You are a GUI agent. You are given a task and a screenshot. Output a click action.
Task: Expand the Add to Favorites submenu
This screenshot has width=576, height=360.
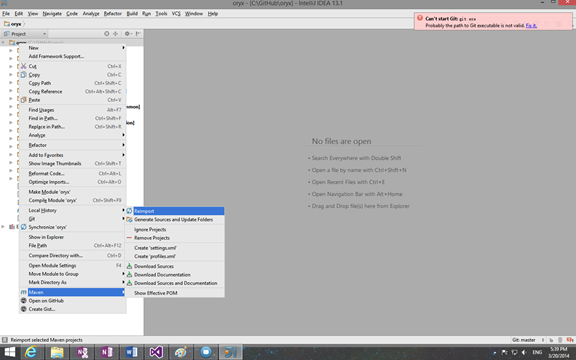pyautogui.click(x=72, y=155)
